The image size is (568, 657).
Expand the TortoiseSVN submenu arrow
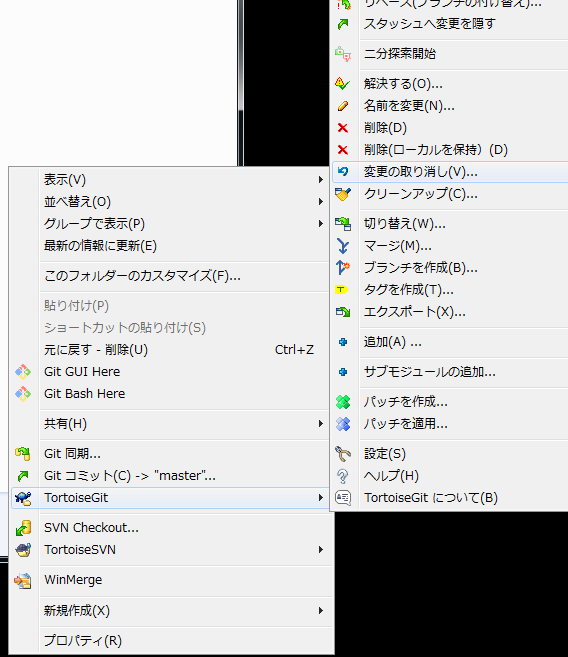click(320, 549)
